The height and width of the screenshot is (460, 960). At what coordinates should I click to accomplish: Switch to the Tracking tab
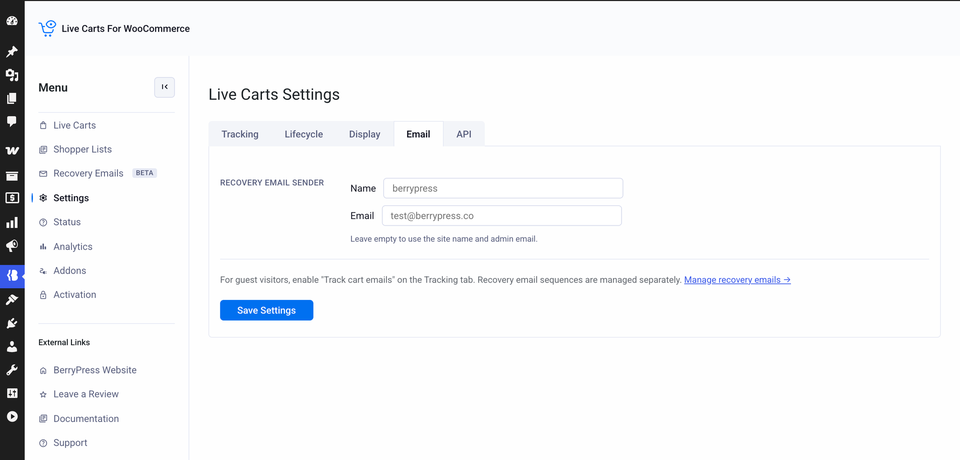[x=240, y=134]
